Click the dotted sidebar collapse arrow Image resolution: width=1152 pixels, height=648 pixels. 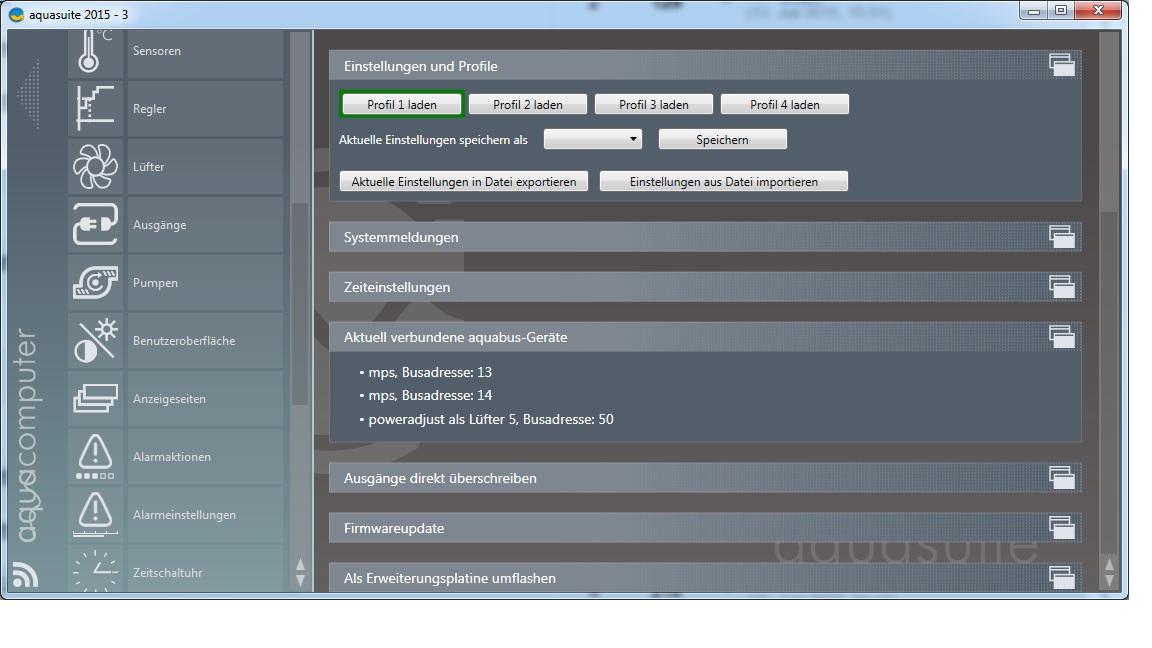[x=29, y=96]
